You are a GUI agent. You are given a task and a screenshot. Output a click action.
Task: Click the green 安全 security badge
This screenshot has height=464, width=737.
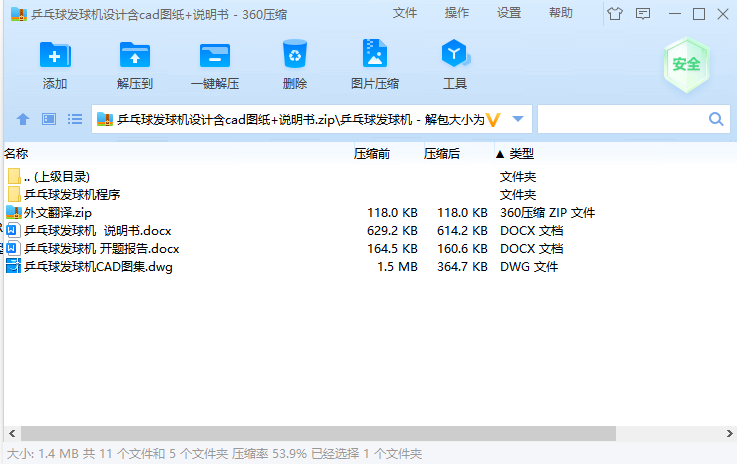(686, 64)
